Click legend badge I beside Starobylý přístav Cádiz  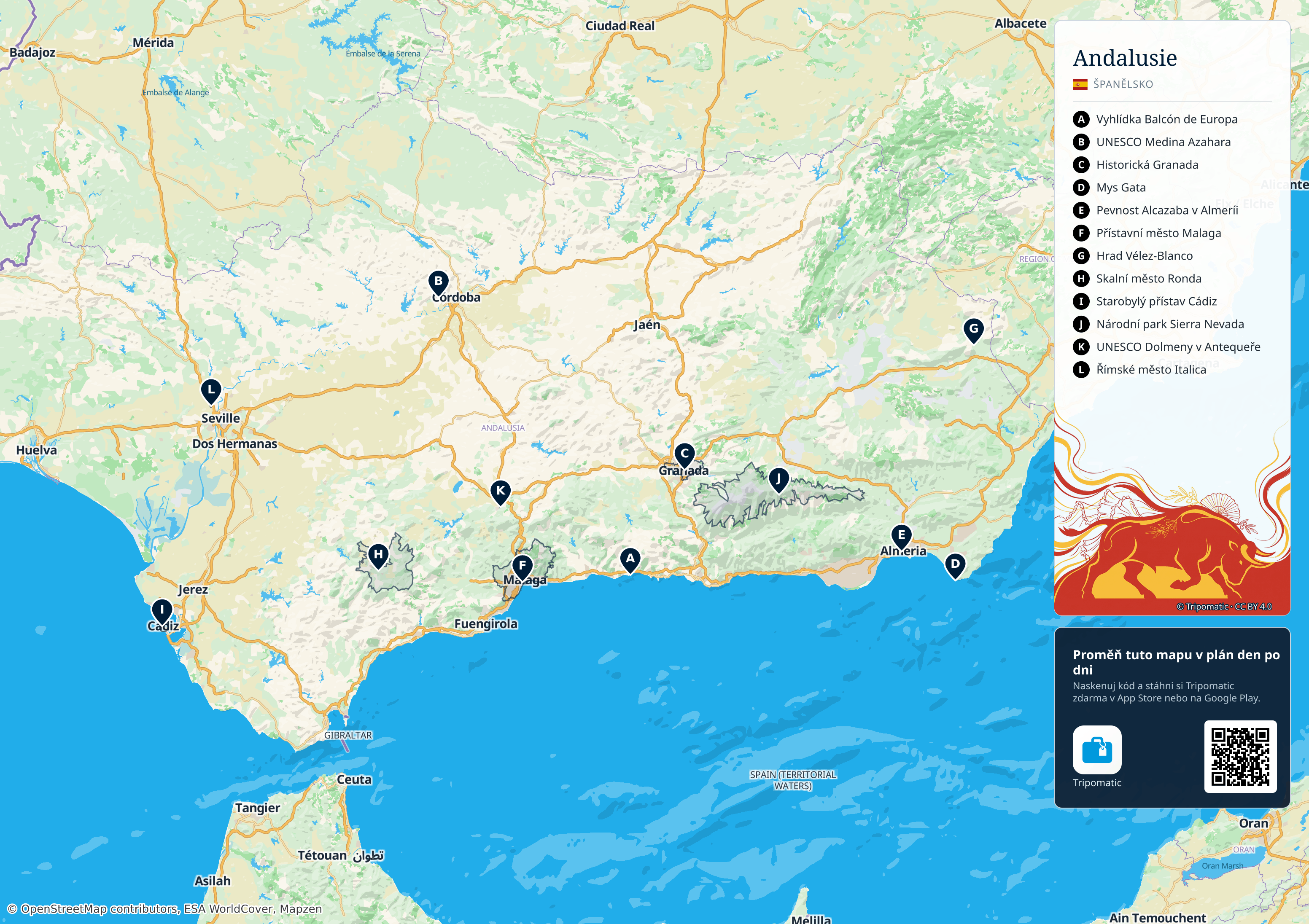pos(1081,301)
